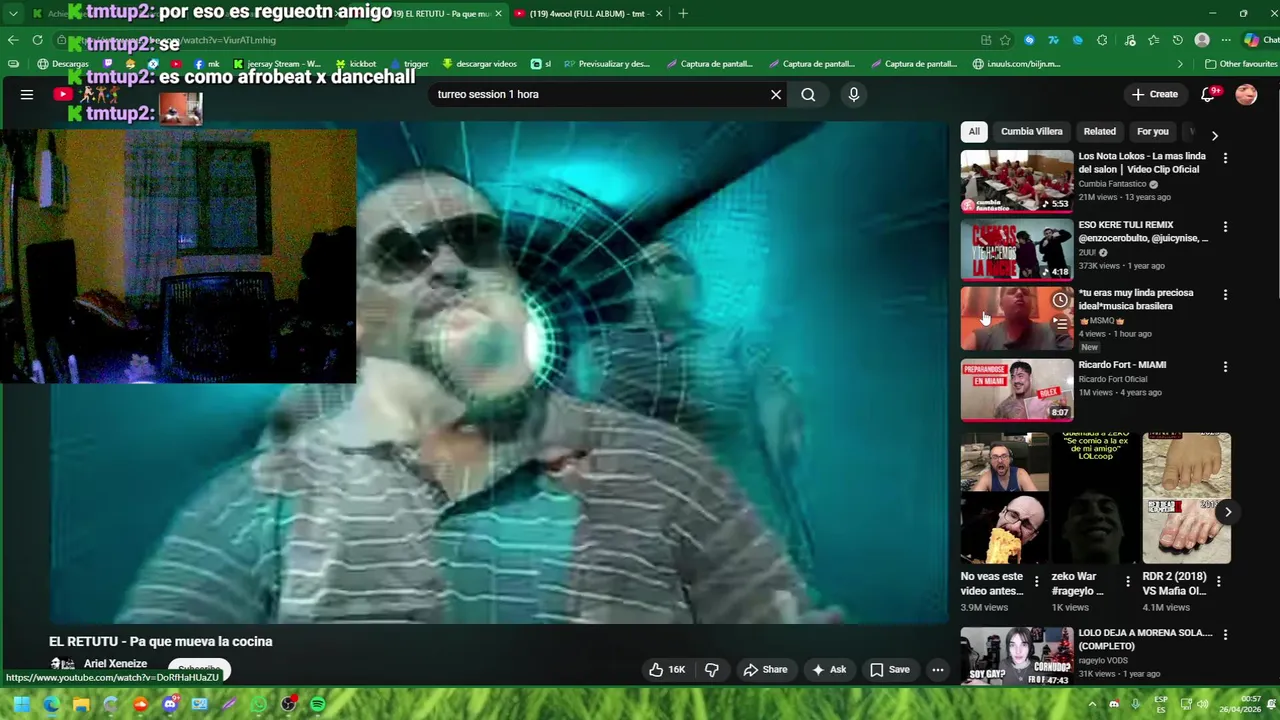The image size is (1280, 720).
Task: Open the browser tab search dropdown
Action: 13,13
